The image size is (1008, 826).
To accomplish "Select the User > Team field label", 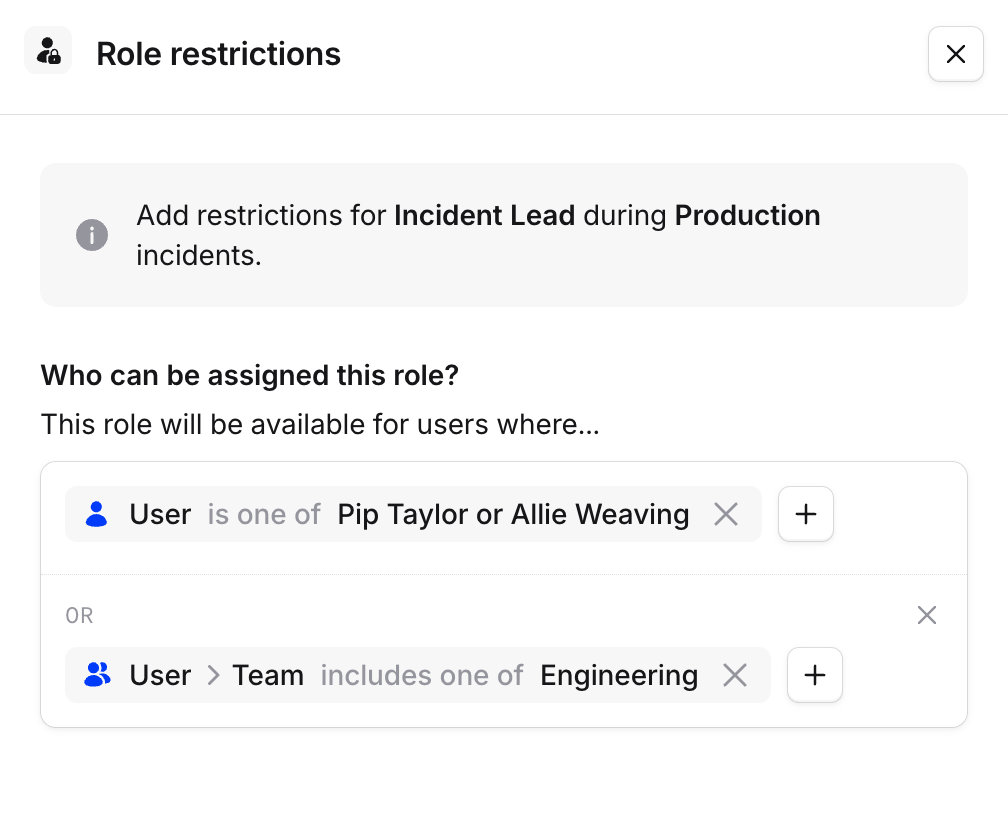I will pyautogui.click(x=215, y=675).
